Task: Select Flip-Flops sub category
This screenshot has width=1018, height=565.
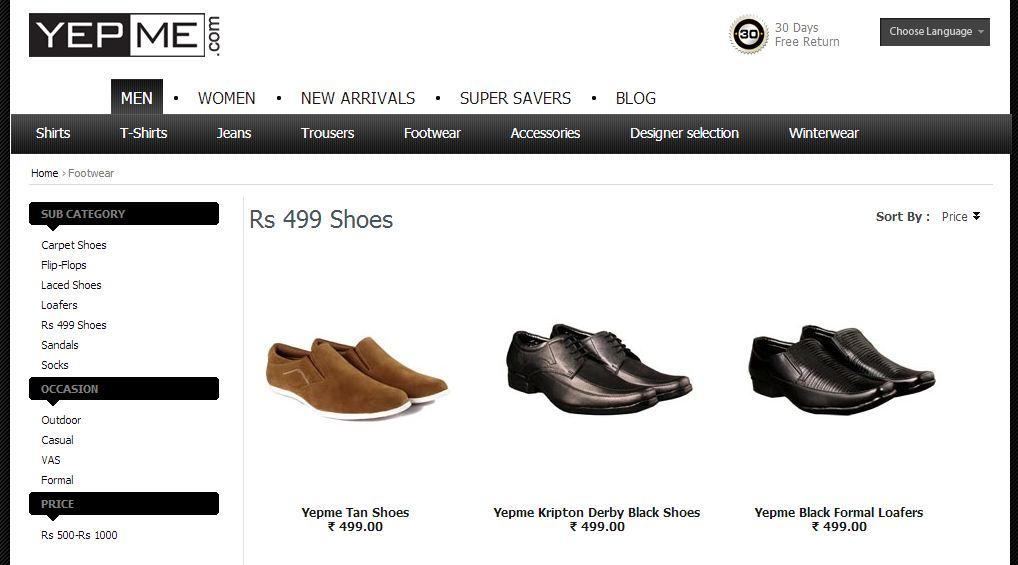Action: 63,265
